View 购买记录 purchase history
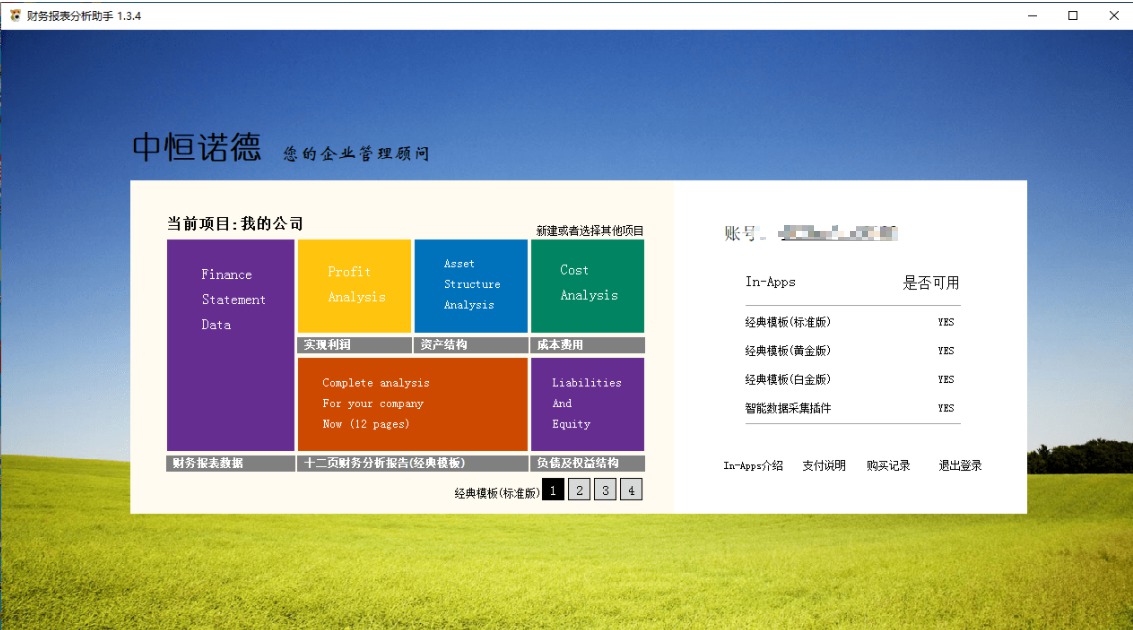 point(888,466)
